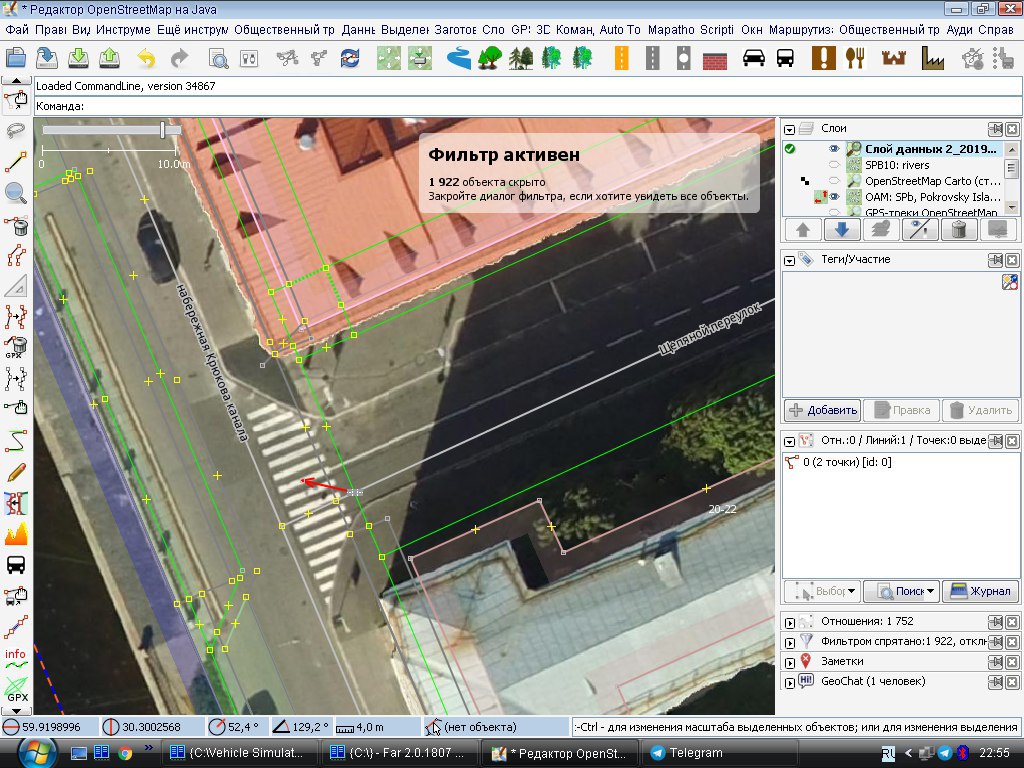Screen dimensions: 1024x768
Task: Activate the Lasso selection tool
Action: coord(16,131)
